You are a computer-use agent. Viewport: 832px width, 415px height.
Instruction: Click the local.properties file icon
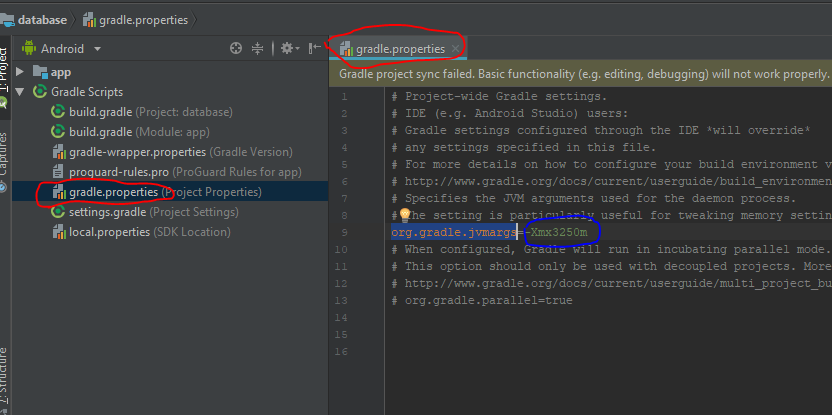pos(58,232)
